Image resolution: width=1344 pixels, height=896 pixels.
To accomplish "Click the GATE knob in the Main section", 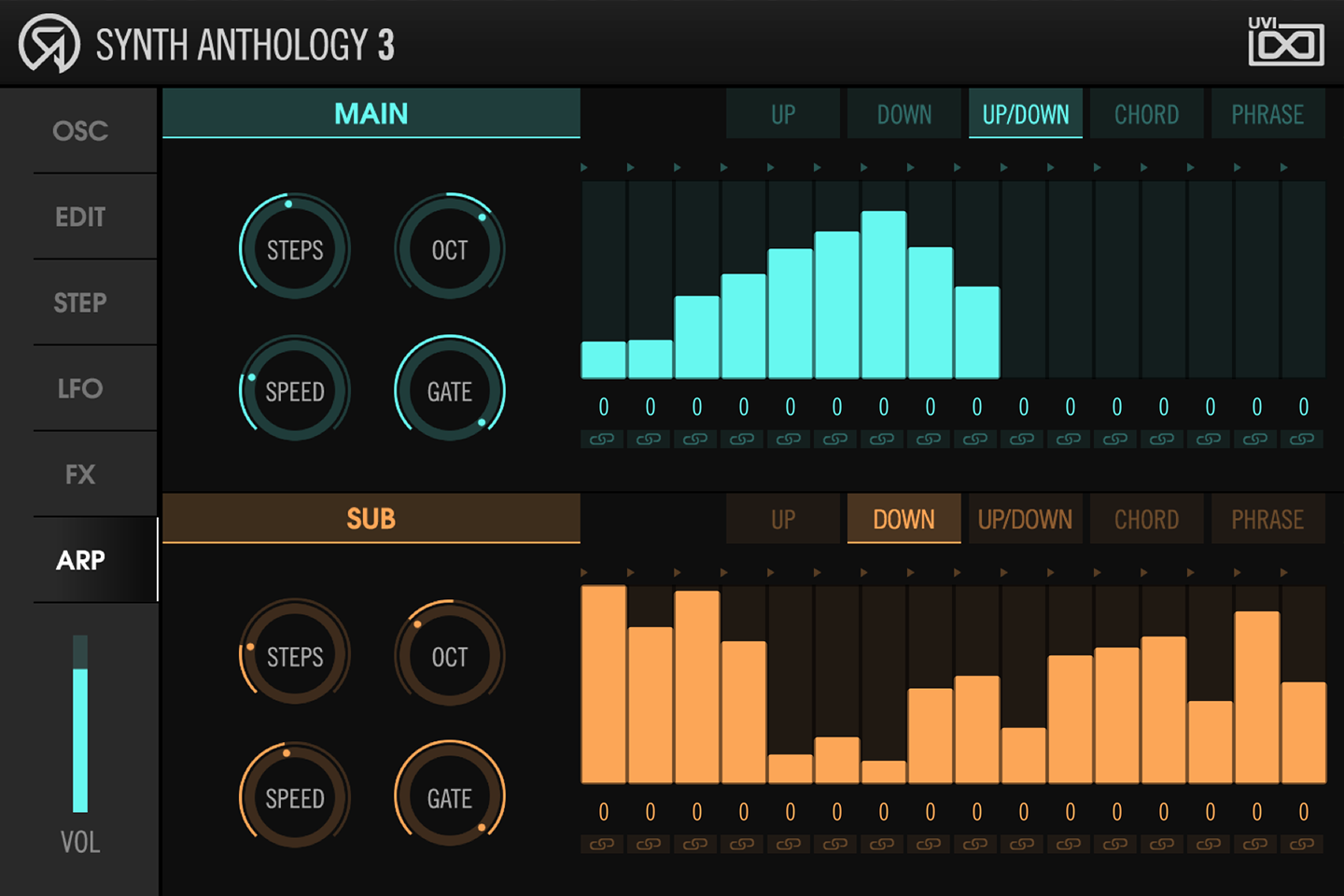I will (x=450, y=391).
